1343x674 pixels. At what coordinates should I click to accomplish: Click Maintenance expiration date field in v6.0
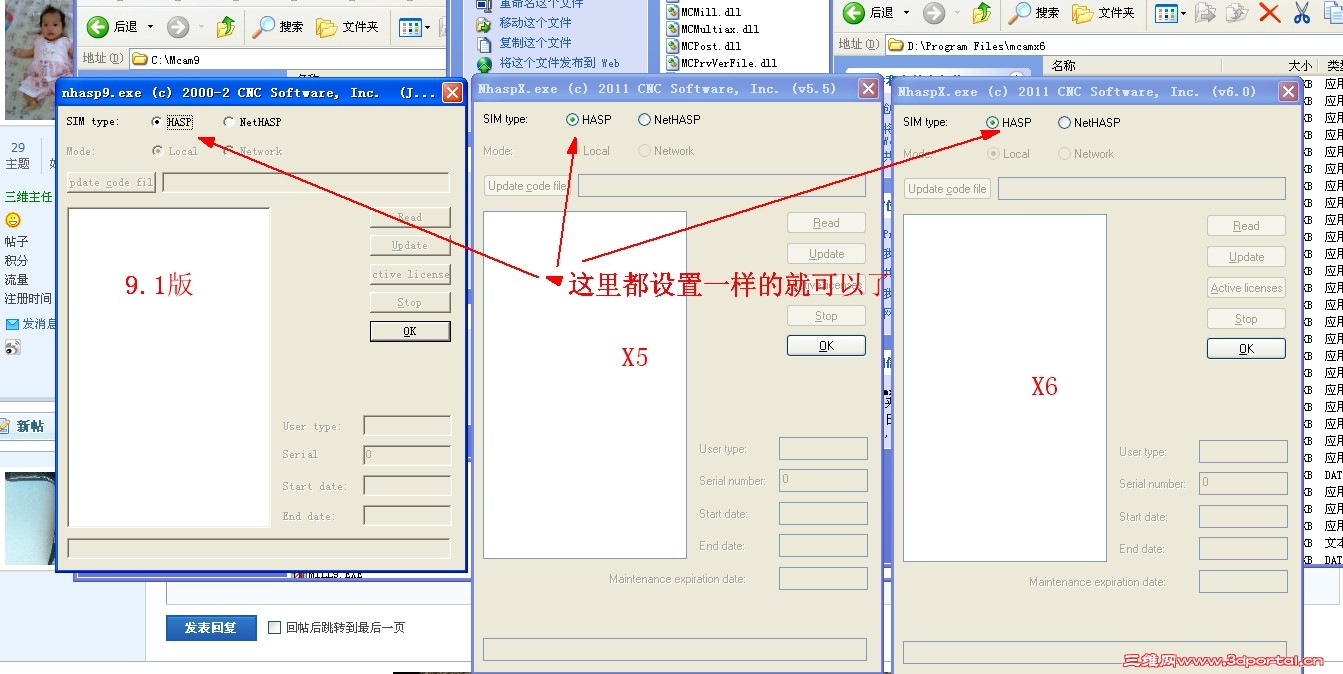click(1243, 582)
